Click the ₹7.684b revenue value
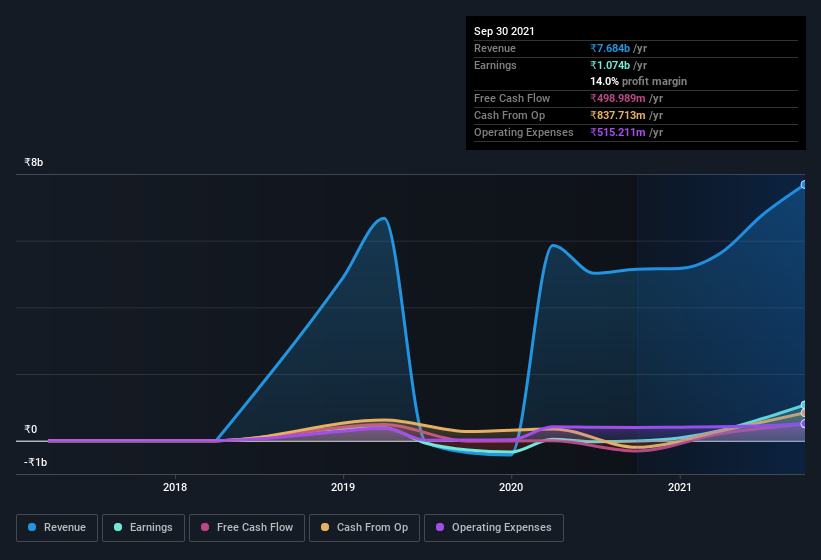This screenshot has height=560, width=821. pyautogui.click(x=610, y=48)
